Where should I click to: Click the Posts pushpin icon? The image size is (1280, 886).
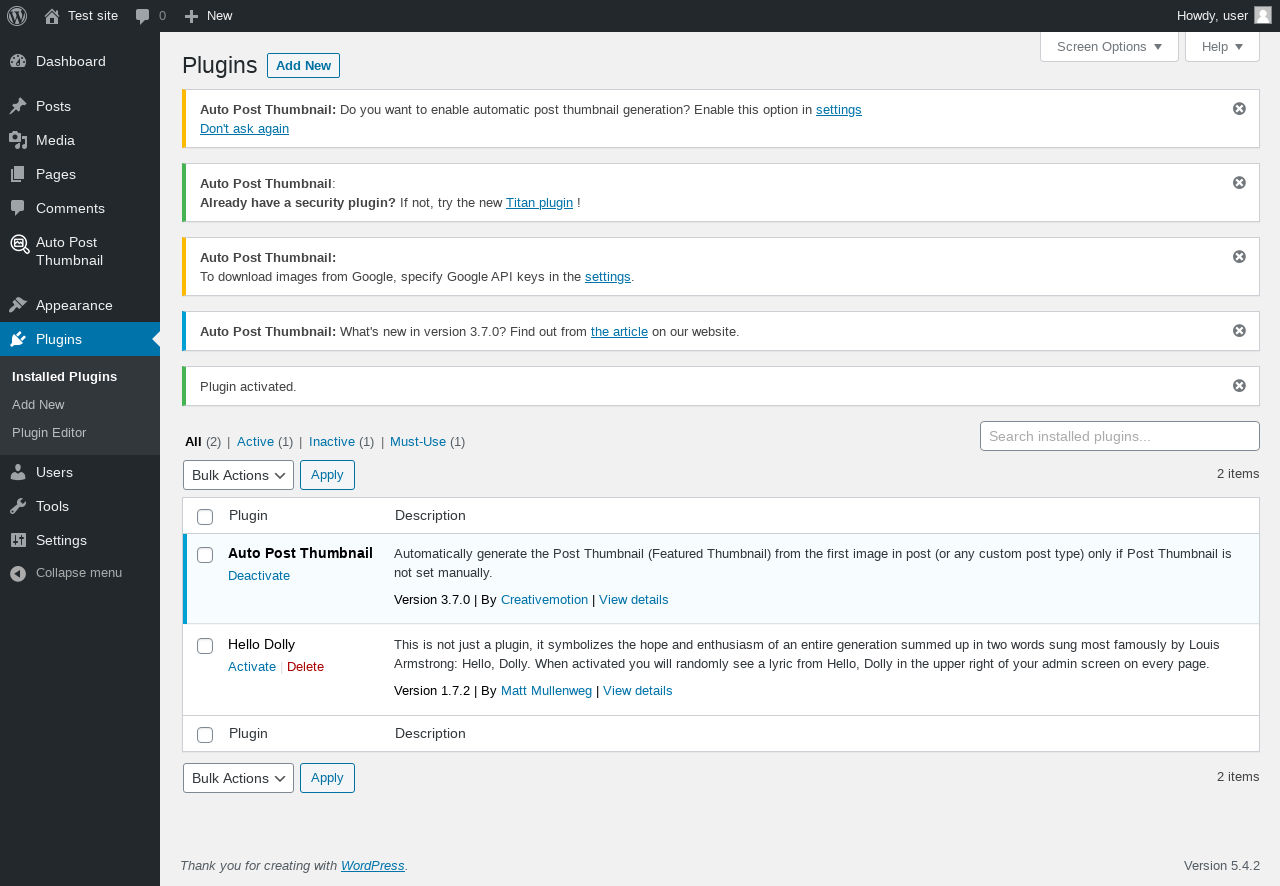pos(18,106)
